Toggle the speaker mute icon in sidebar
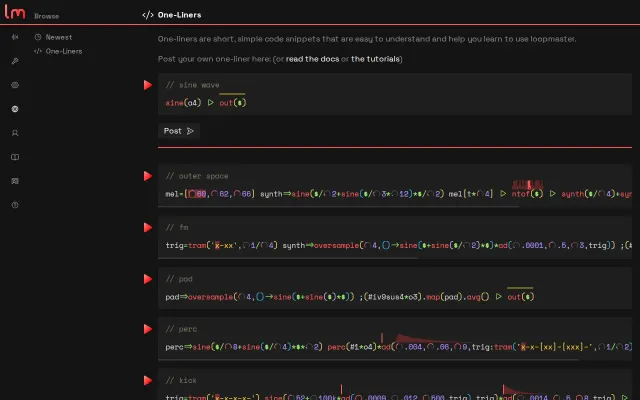Viewport: 640px width, 400px height. coord(15,37)
